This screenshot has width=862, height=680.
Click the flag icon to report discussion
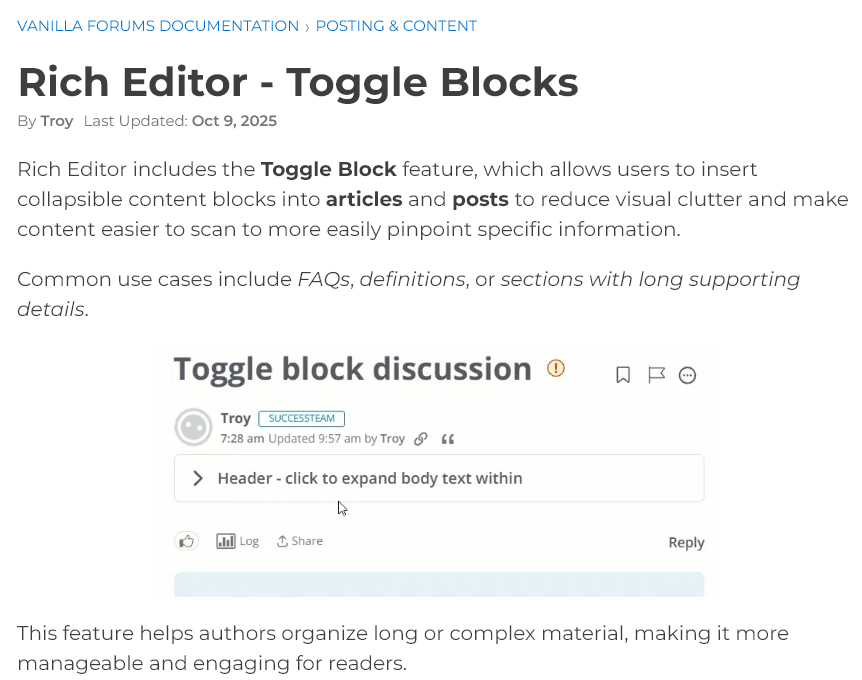pos(656,375)
